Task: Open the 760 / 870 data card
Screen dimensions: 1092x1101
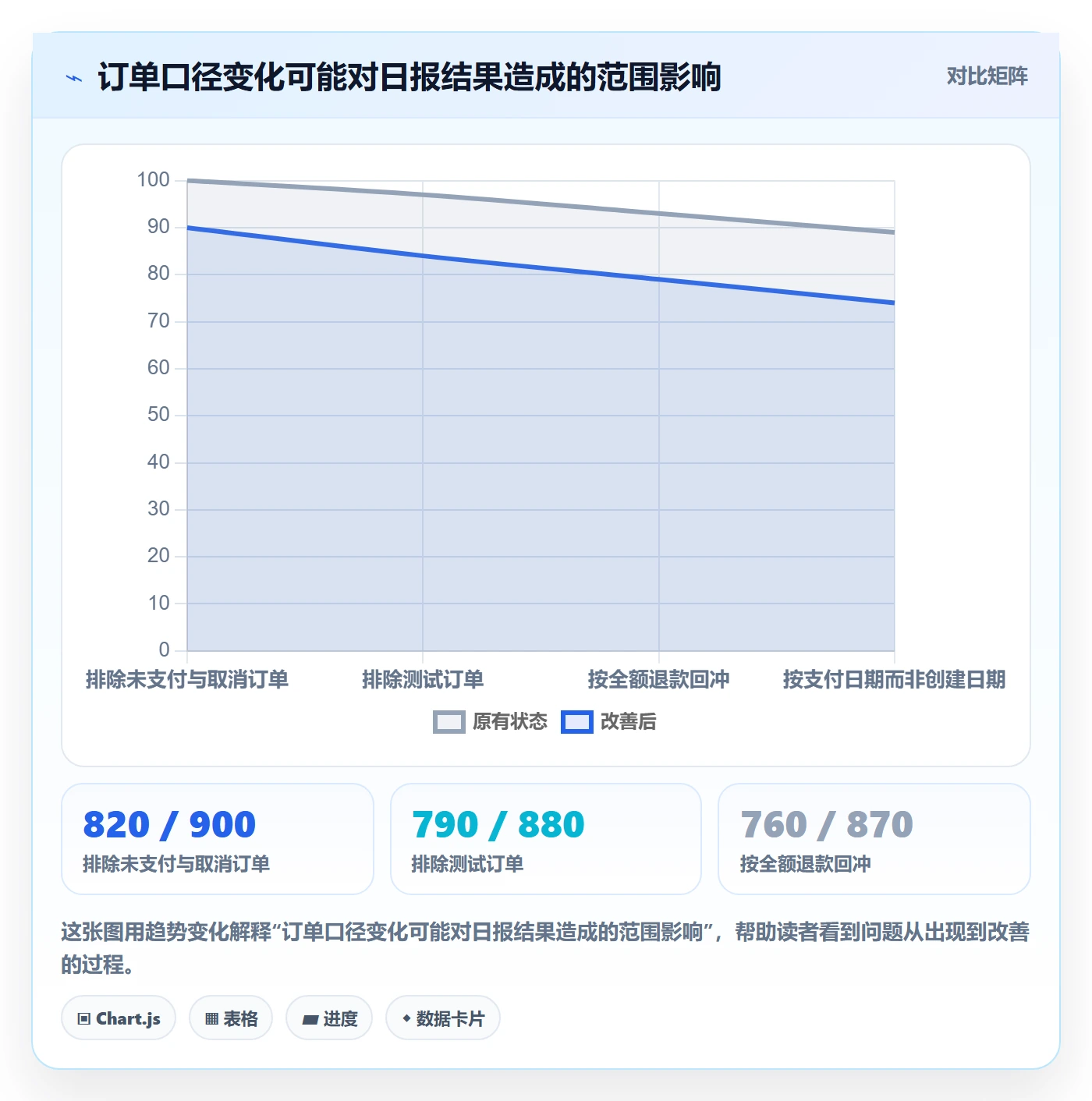Action: [x=874, y=839]
